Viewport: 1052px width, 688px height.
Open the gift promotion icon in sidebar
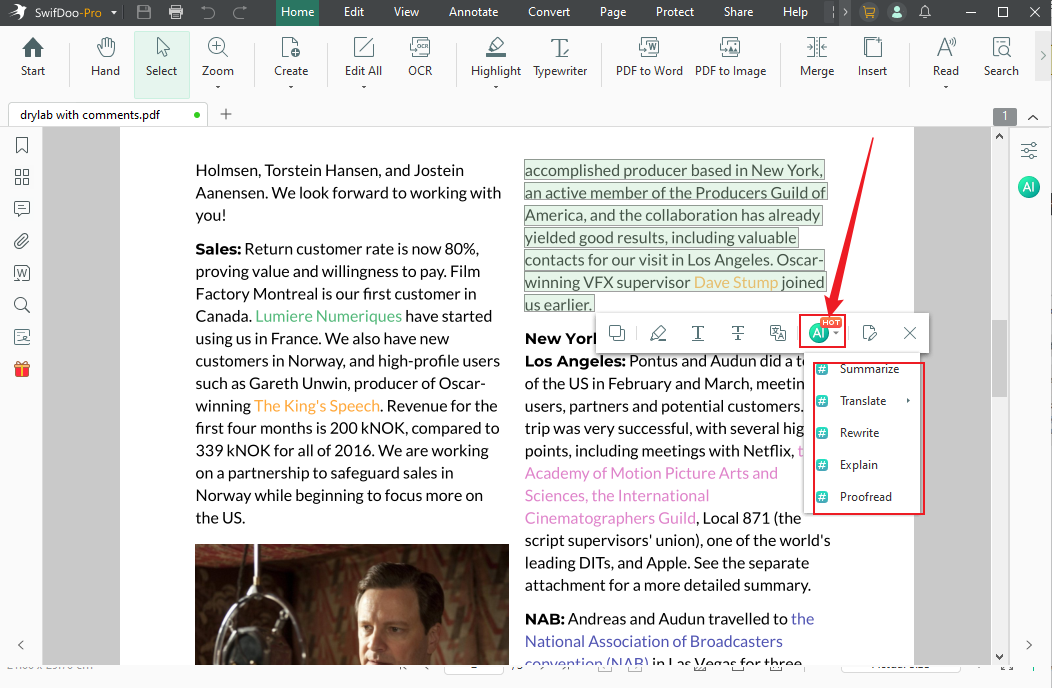pyautogui.click(x=21, y=368)
